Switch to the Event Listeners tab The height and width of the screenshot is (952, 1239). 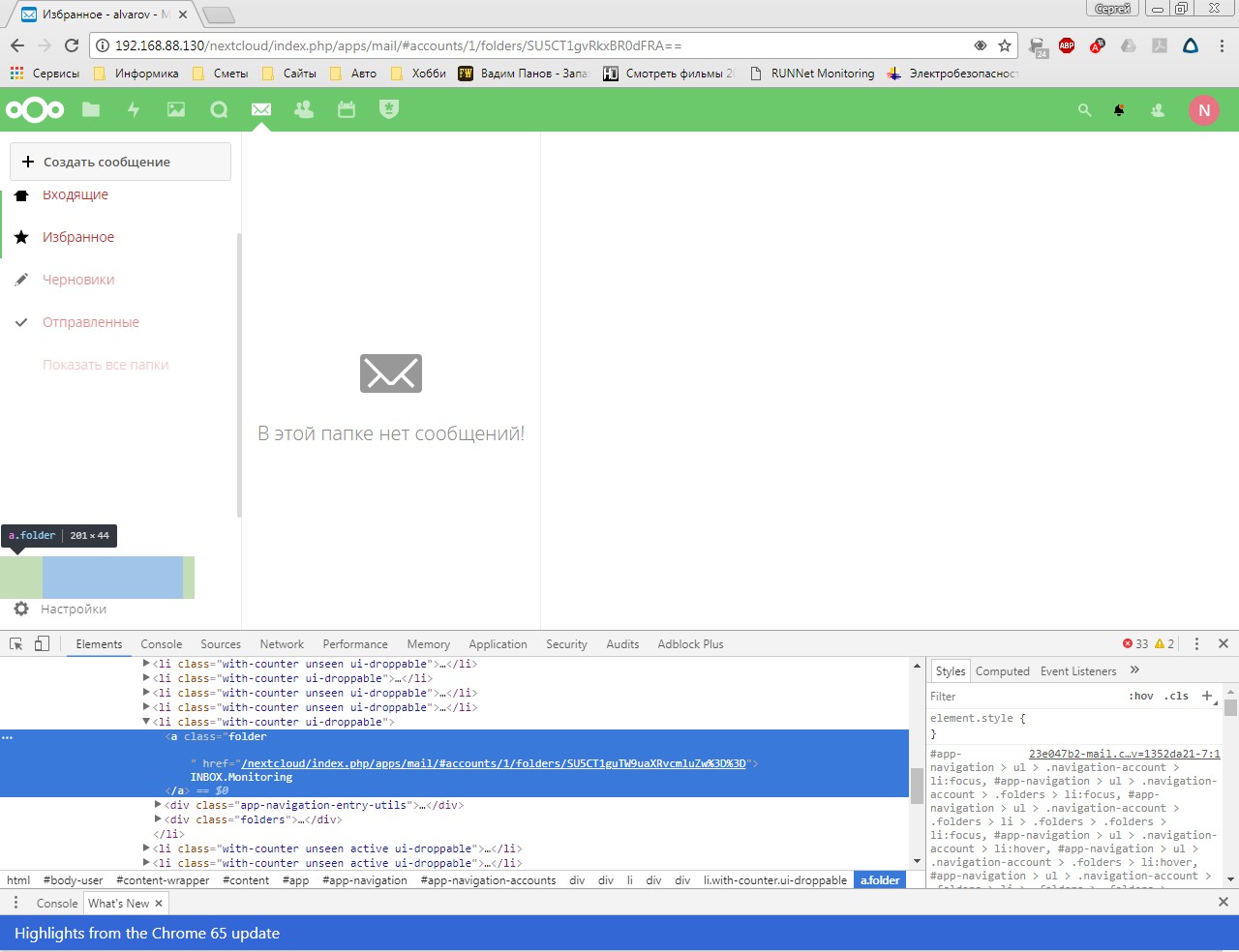[1078, 671]
